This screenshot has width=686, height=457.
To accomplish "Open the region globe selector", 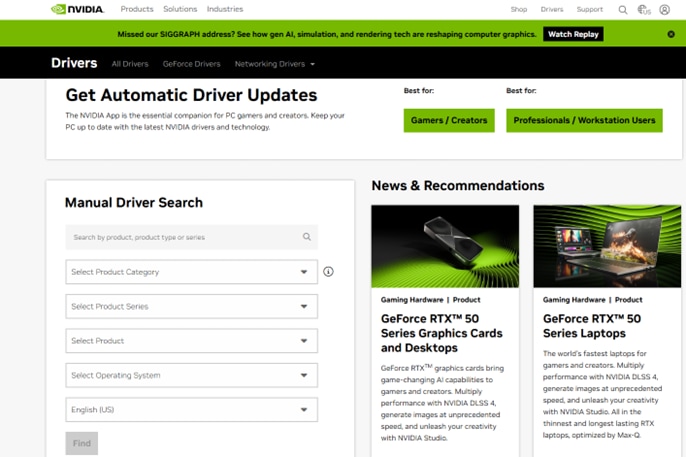I will (x=644, y=10).
